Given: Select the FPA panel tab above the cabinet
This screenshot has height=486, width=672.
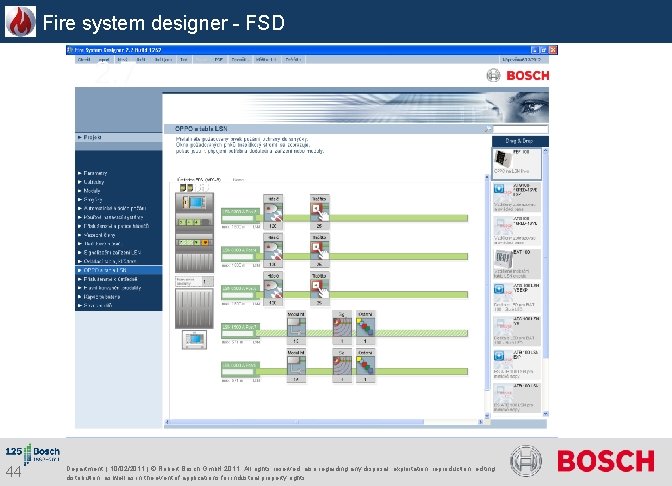Looking at the screenshot, I should (198, 180).
